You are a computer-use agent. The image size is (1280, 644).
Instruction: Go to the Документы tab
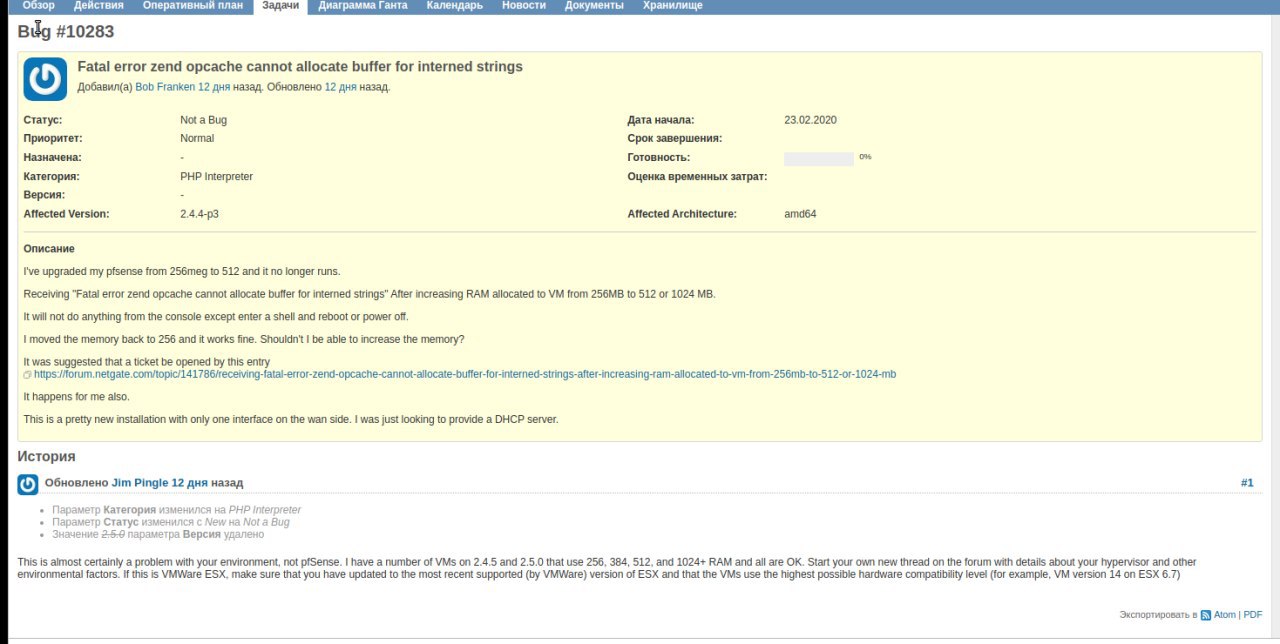pos(594,6)
